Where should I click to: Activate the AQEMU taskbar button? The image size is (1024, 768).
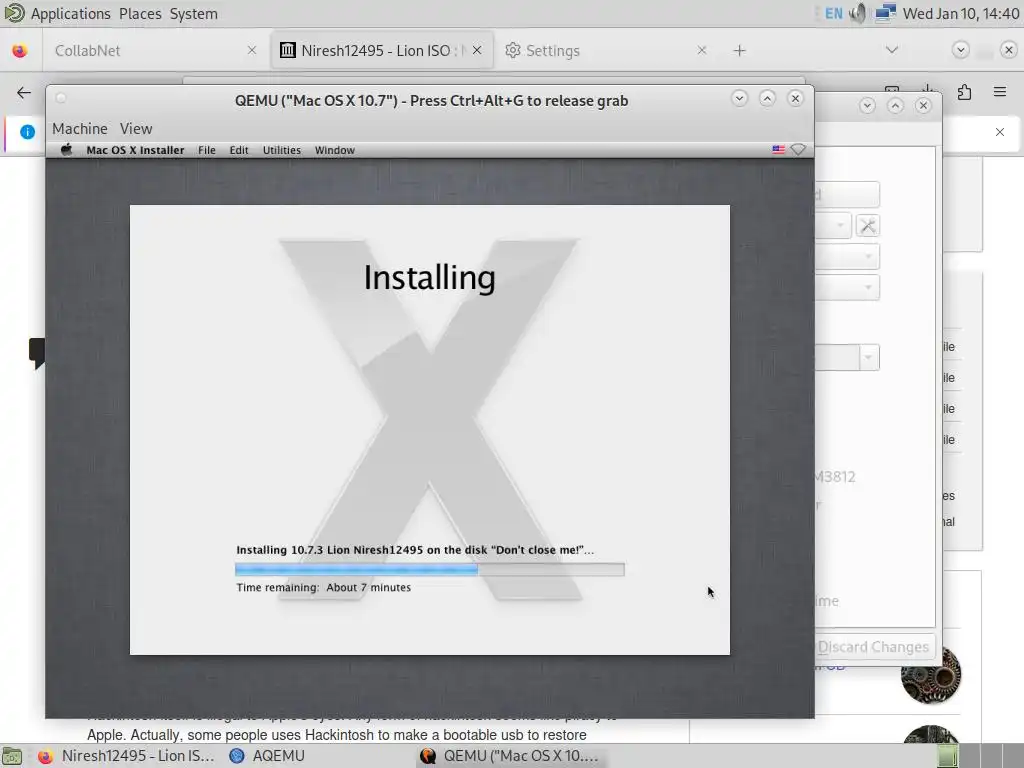268,756
